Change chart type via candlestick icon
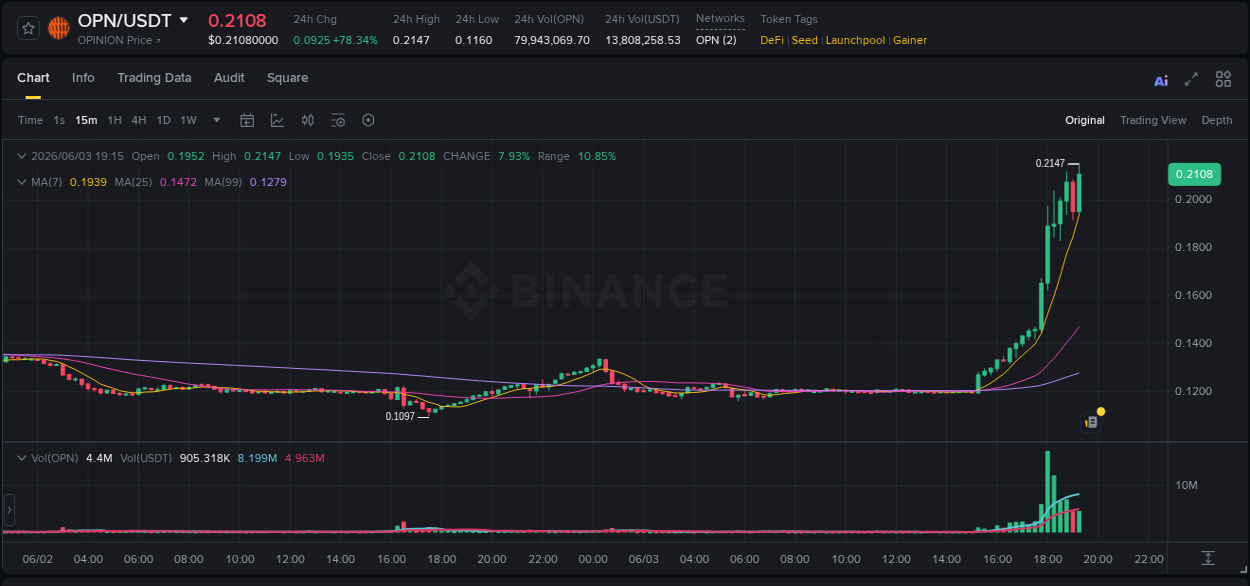This screenshot has height=586, width=1250. coord(308,120)
